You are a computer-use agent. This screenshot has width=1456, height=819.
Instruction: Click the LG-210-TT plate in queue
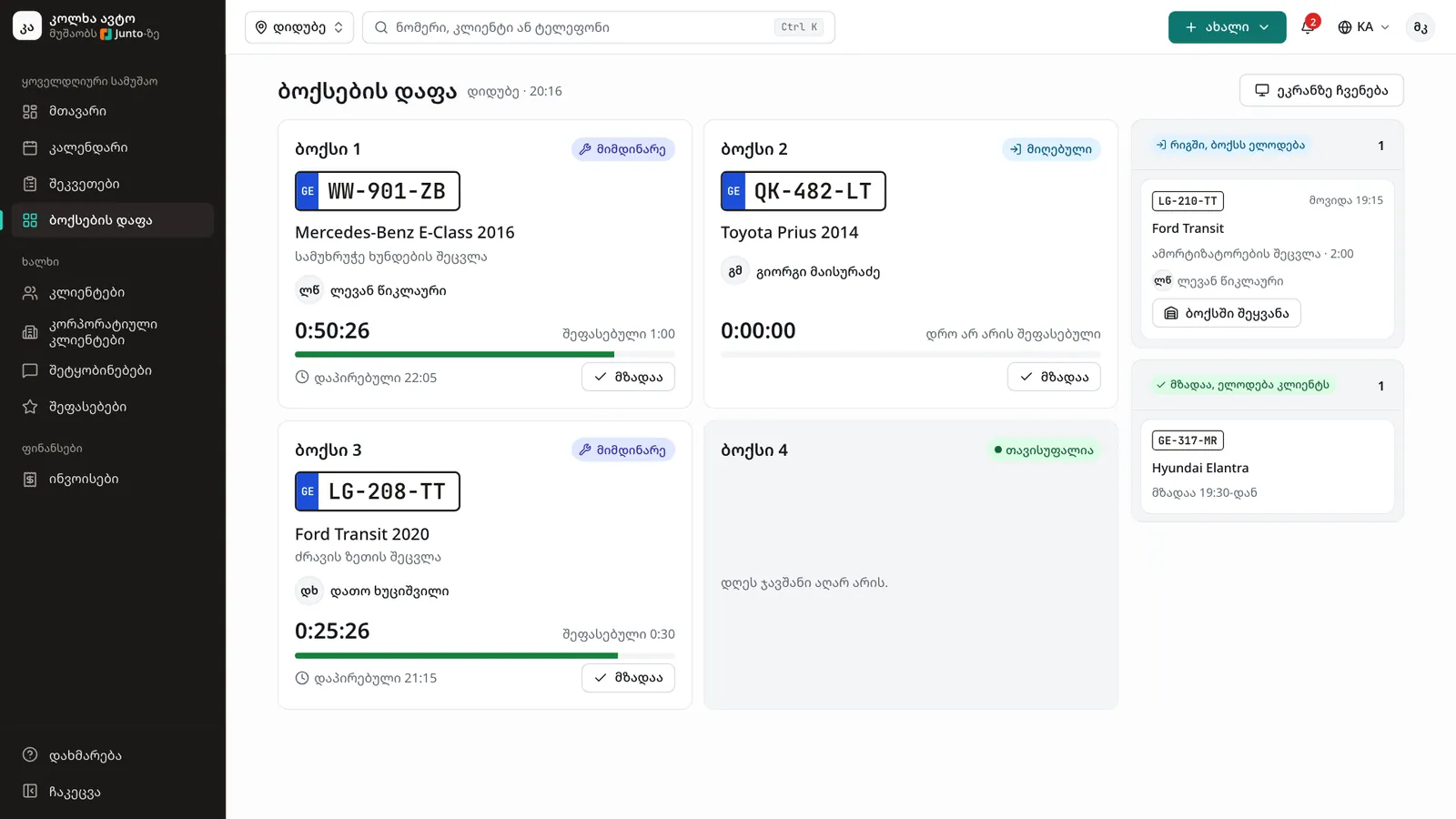(x=1188, y=201)
